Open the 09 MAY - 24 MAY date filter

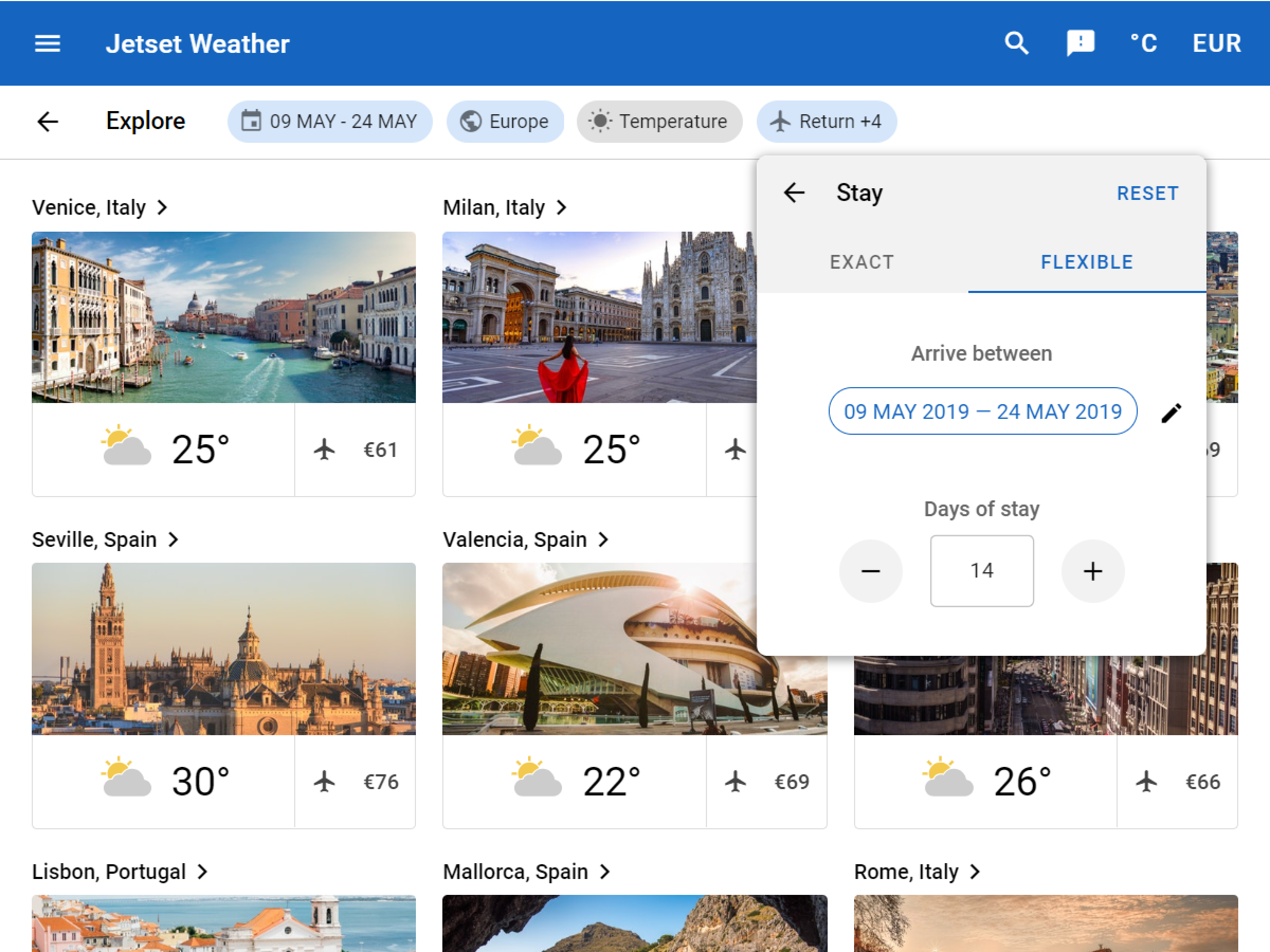(330, 121)
